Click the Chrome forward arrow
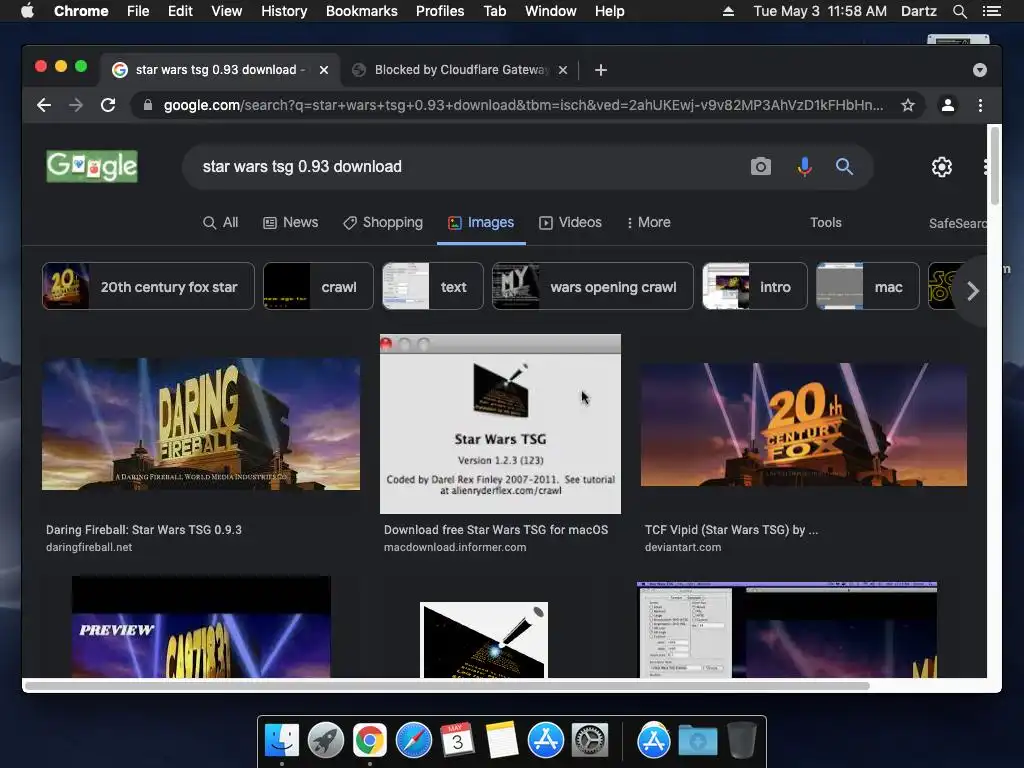 (76, 105)
